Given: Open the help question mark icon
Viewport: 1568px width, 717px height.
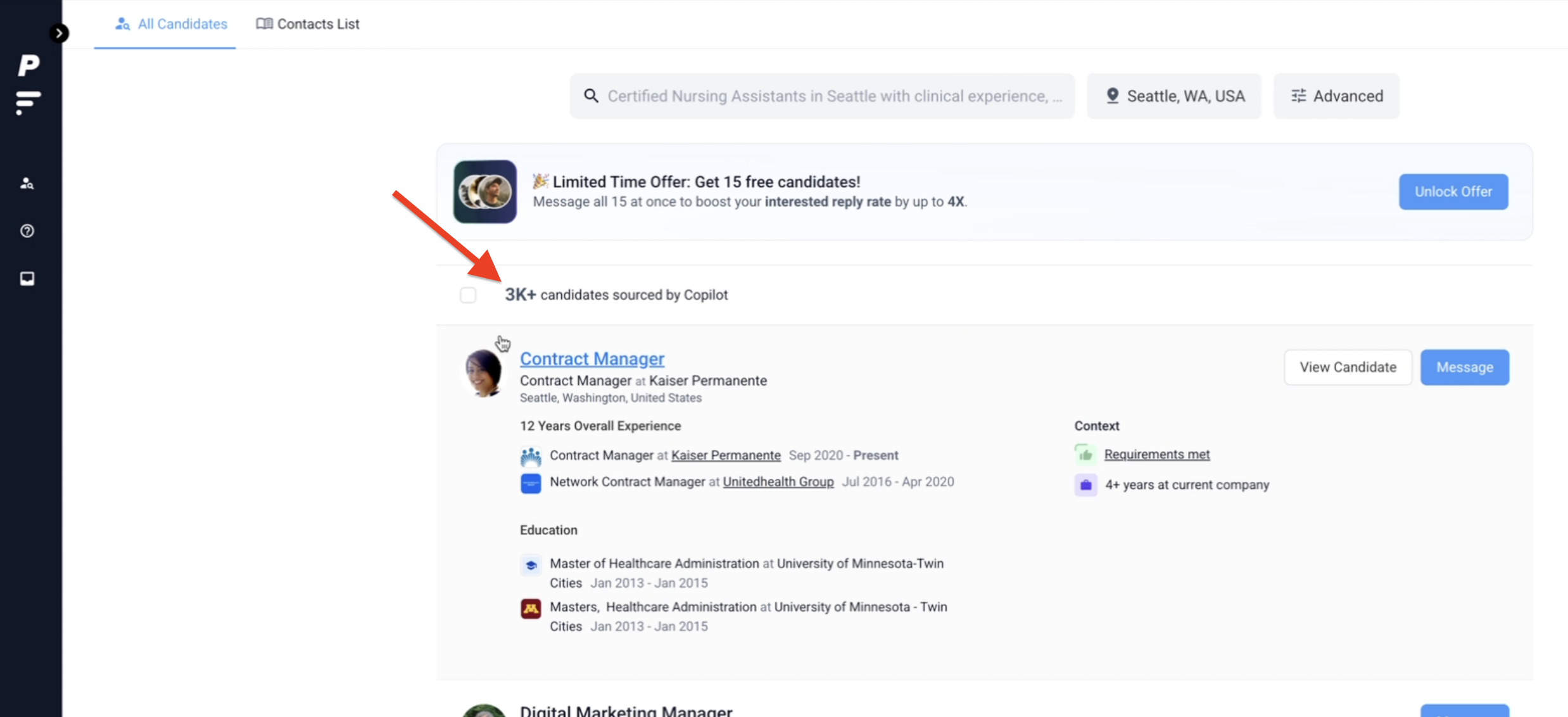Looking at the screenshot, I should 27,231.
